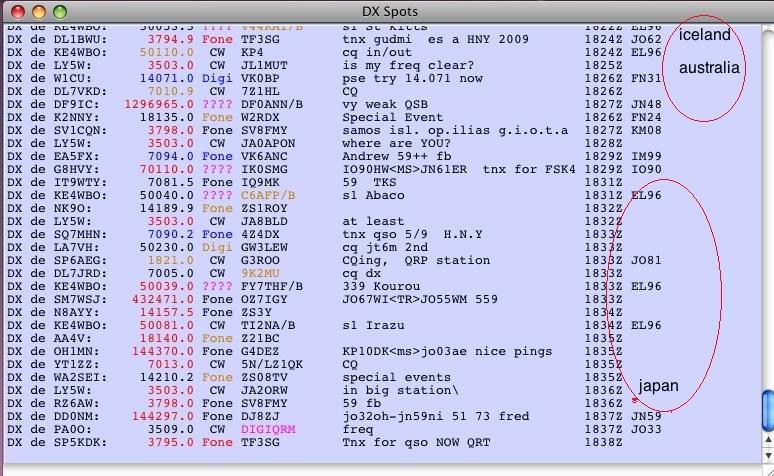Screen dimensions: 774x476
Task: Click the 'australia' annotation text
Action: 709,68
